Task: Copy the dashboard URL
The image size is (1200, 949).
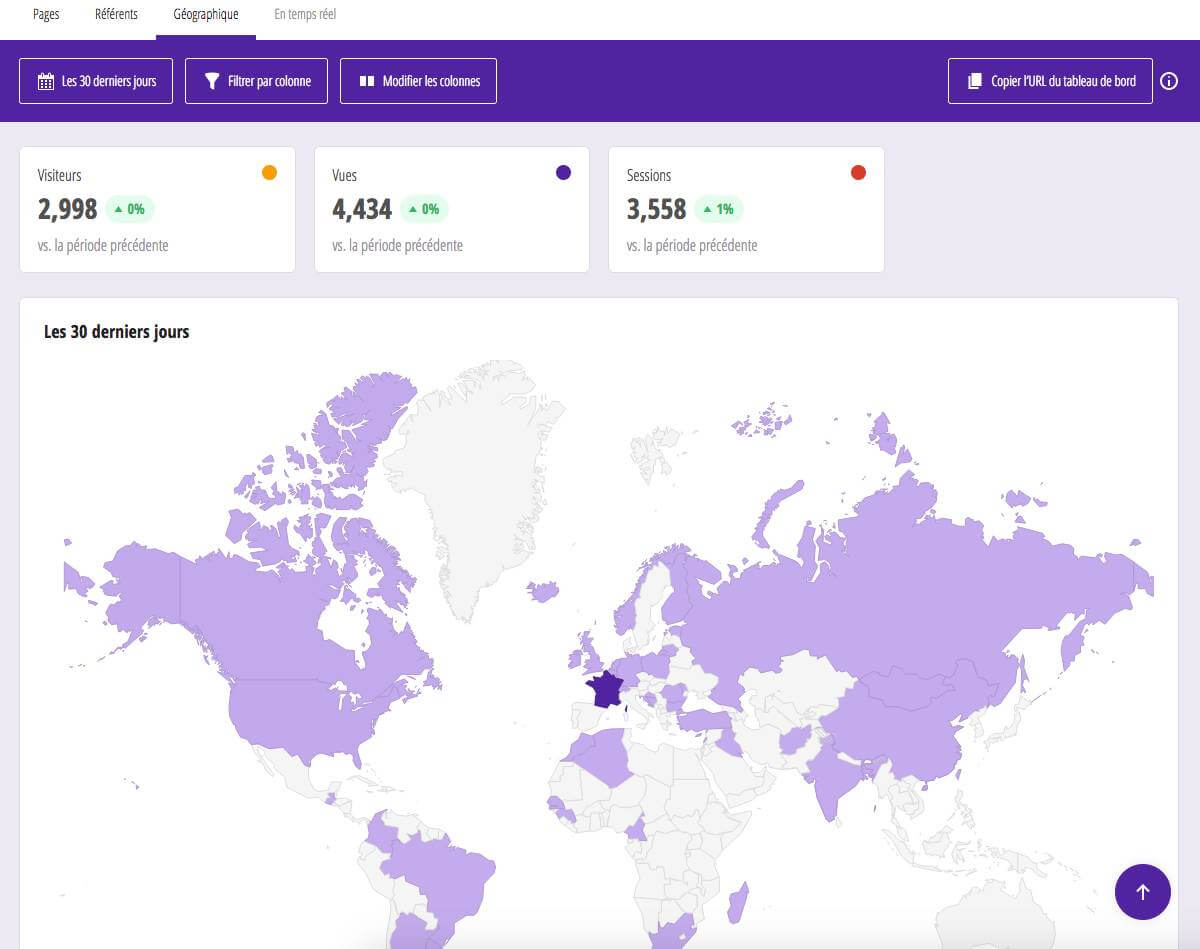Action: pos(1050,81)
